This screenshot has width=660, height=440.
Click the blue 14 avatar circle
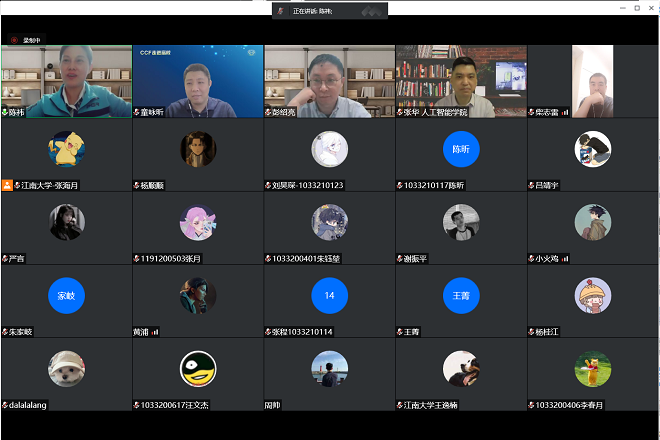tap(329, 295)
